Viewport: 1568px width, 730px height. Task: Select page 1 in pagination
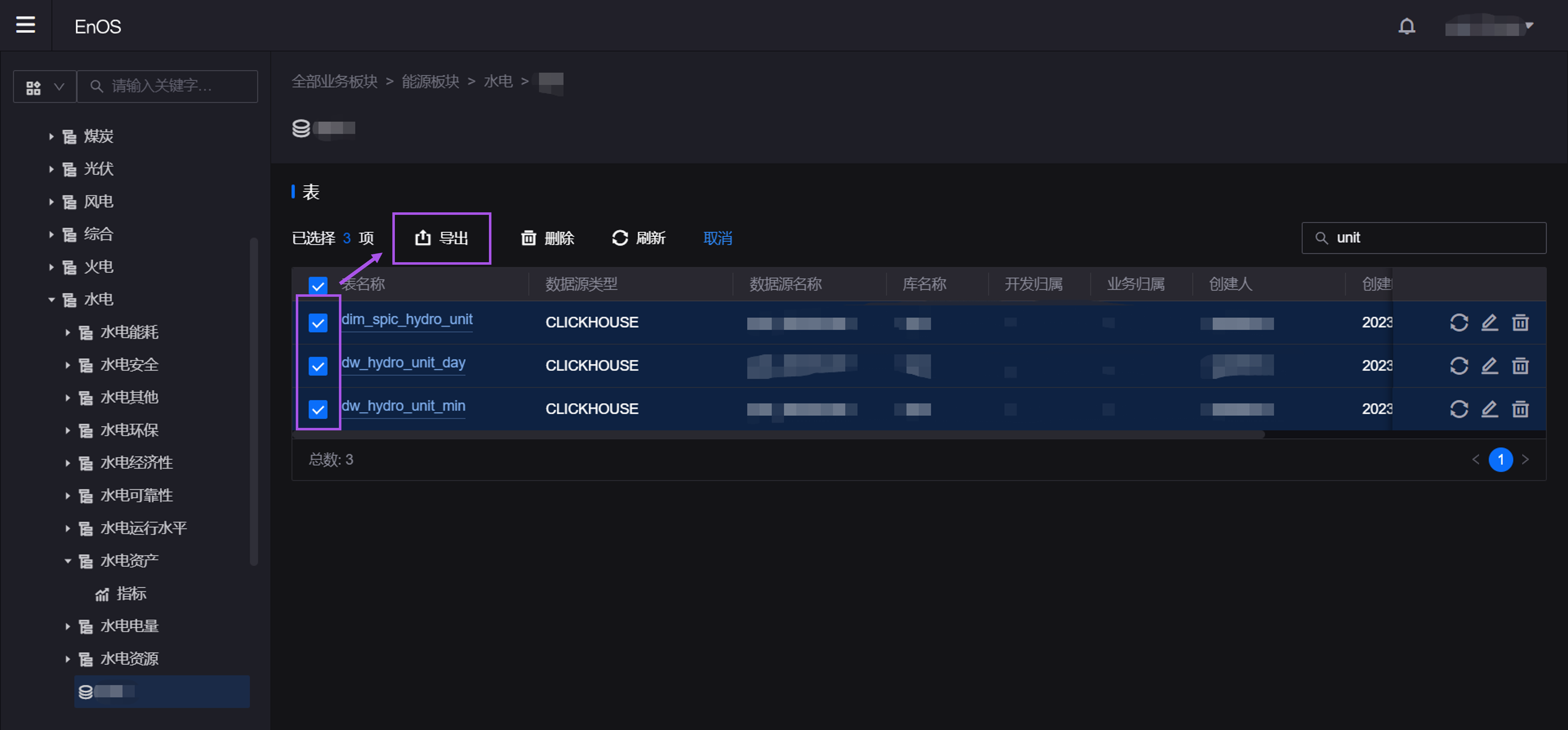click(x=1501, y=460)
